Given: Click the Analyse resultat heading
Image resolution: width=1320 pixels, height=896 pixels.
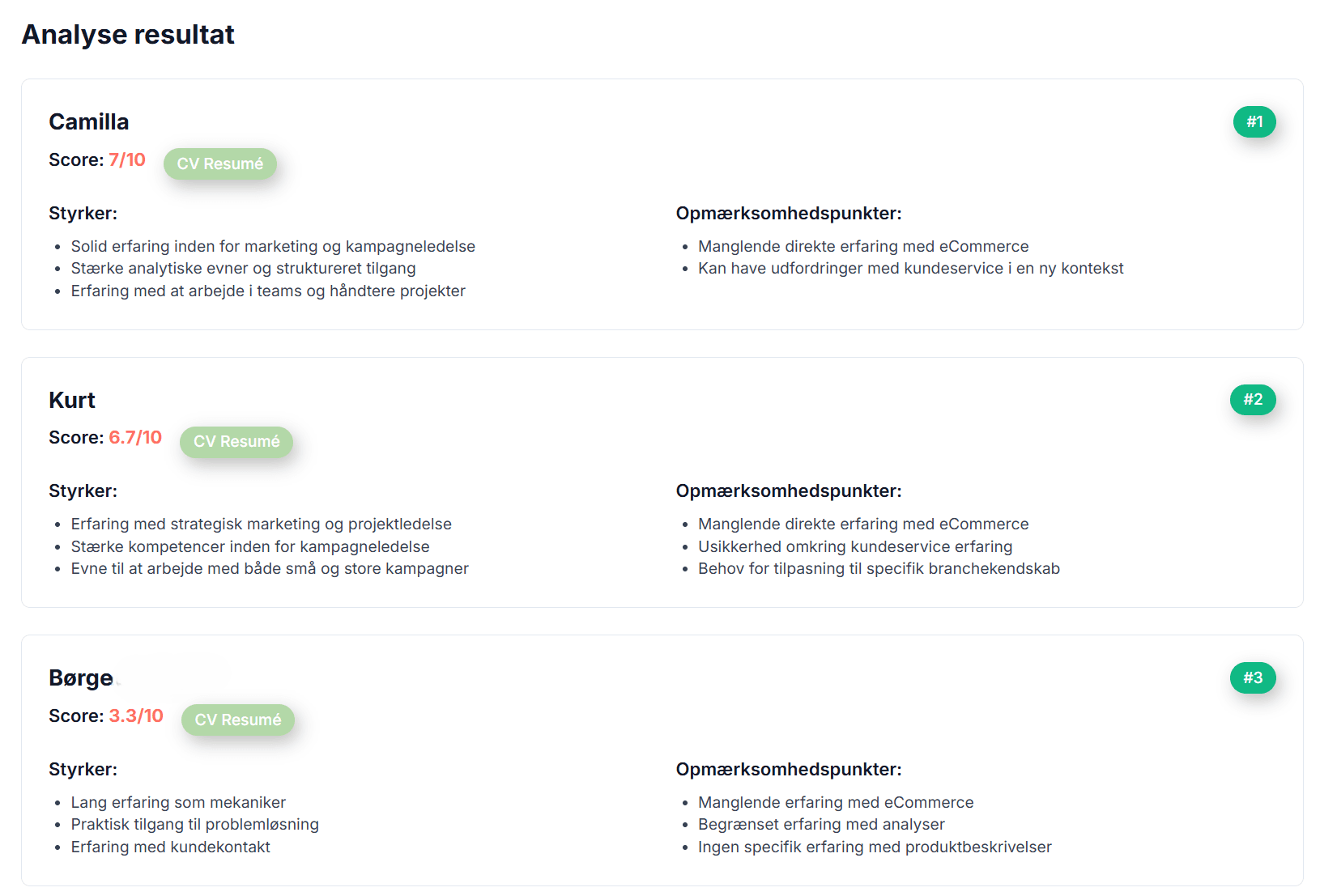Looking at the screenshot, I should point(128,35).
